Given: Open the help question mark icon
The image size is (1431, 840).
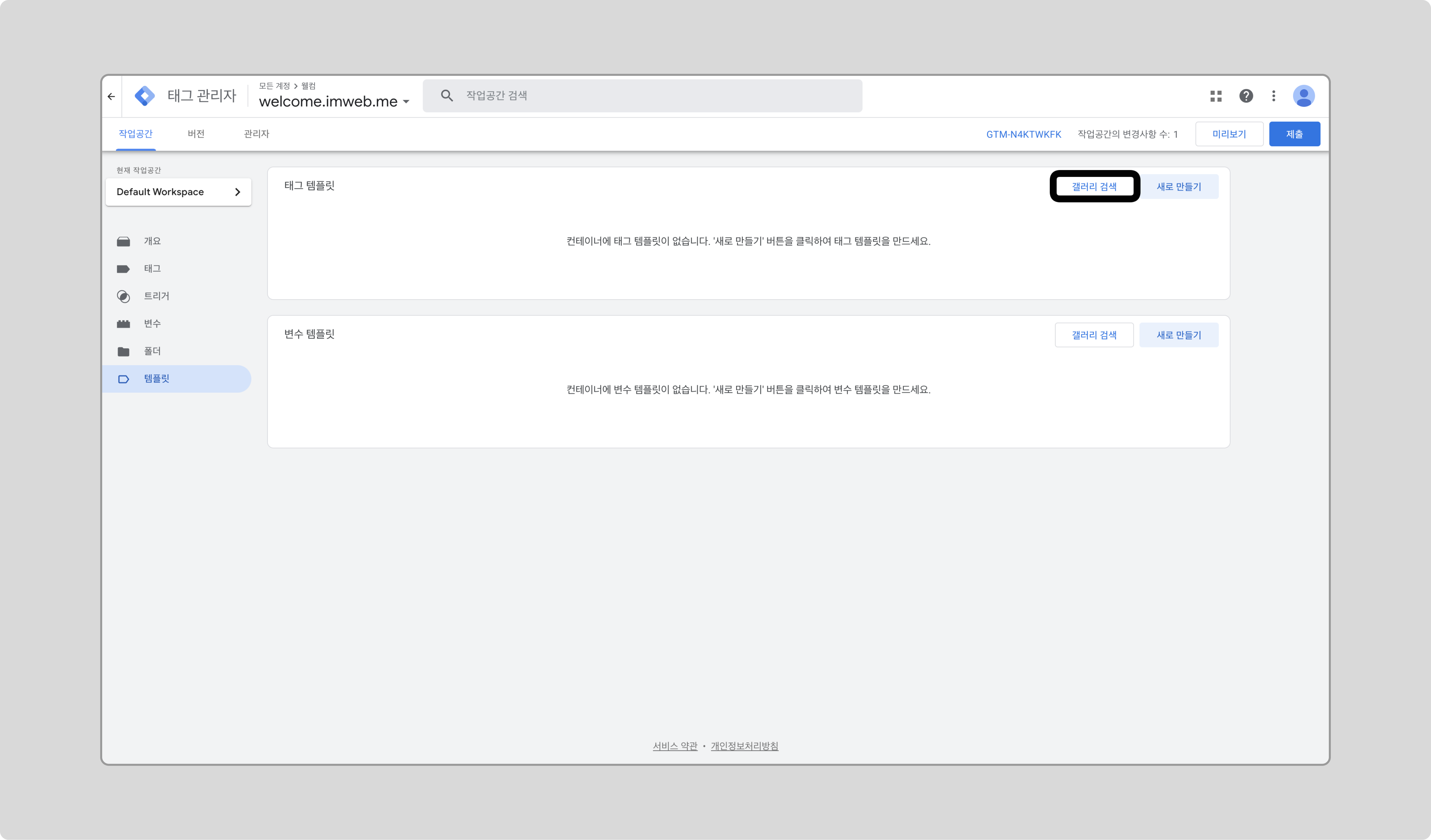Looking at the screenshot, I should click(1246, 96).
